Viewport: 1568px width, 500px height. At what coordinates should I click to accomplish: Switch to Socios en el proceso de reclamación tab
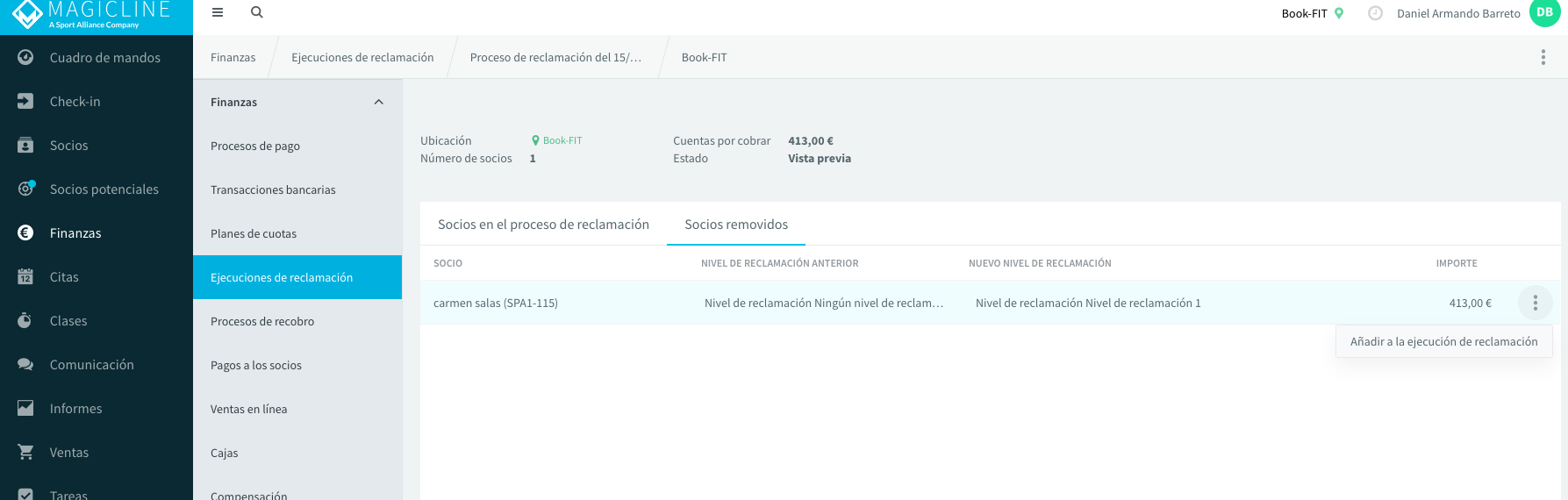[x=543, y=225]
